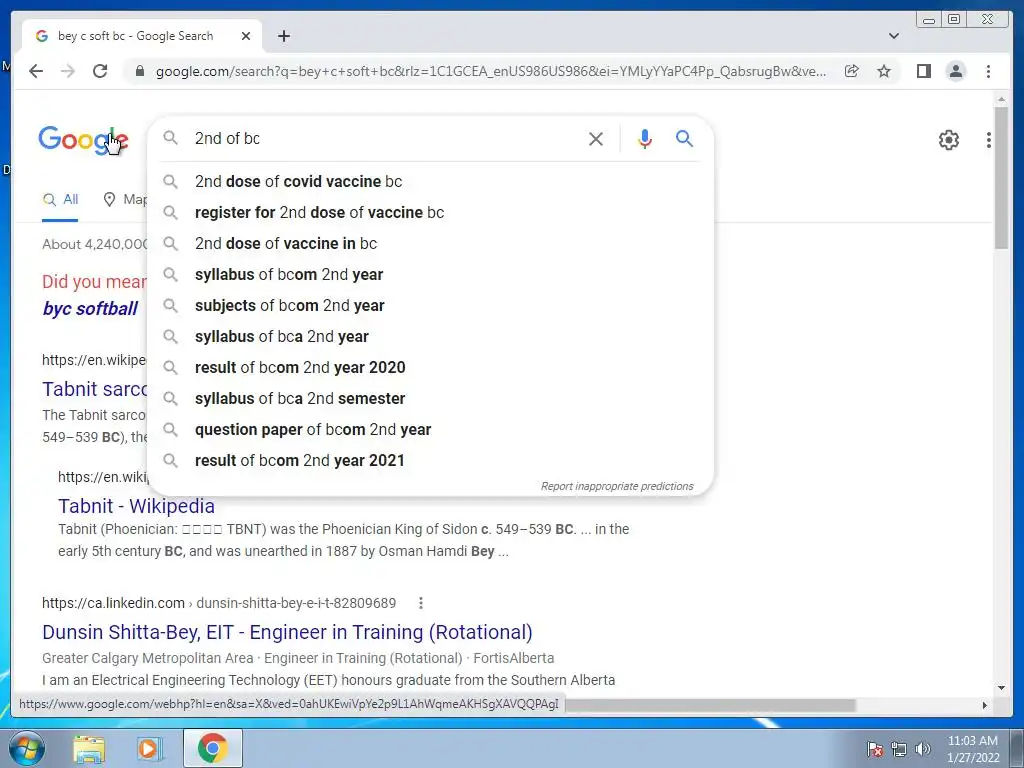Image resolution: width=1024 pixels, height=768 pixels.
Task: Submit search with magnifier button
Action: pyautogui.click(x=684, y=138)
